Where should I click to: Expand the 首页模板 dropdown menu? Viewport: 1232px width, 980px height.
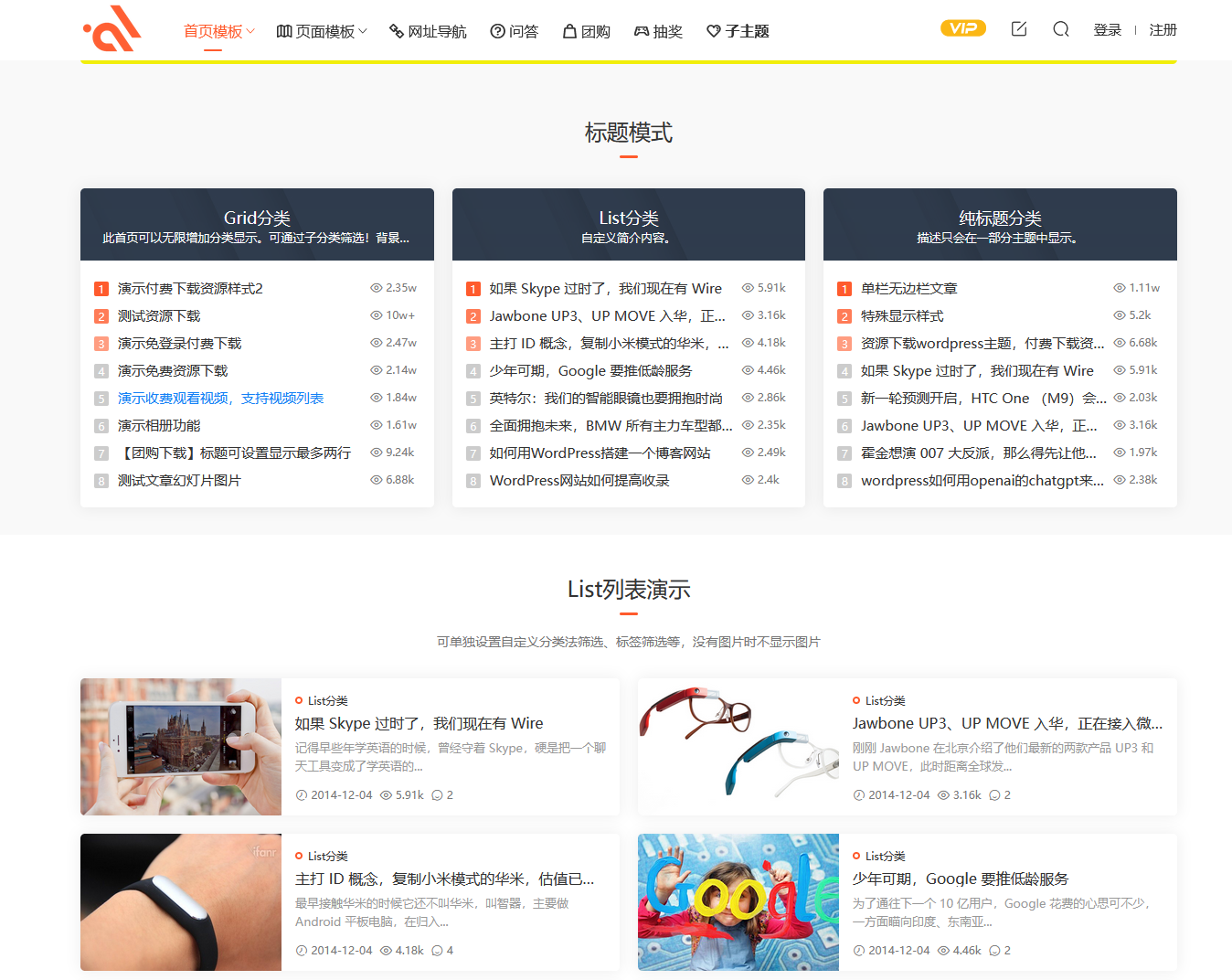(x=218, y=32)
